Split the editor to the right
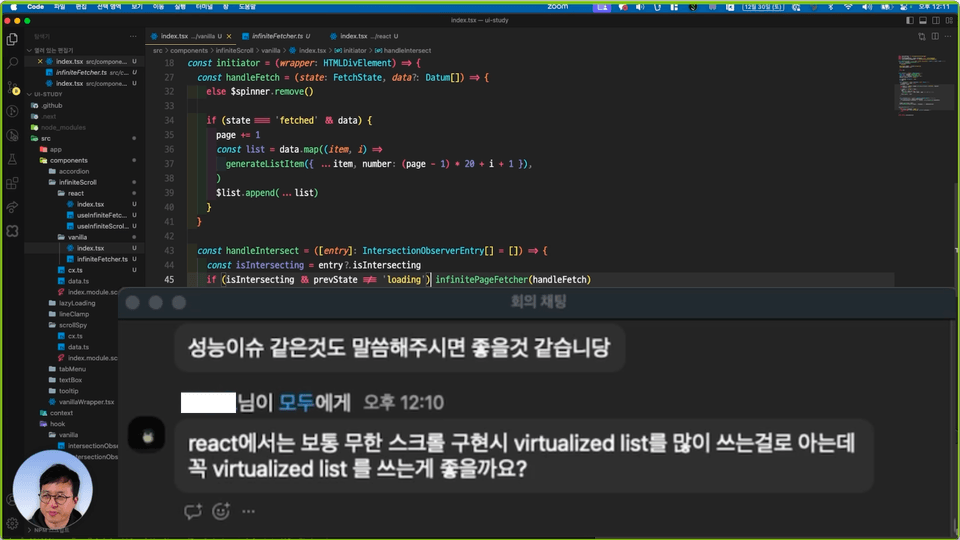 coord(935,36)
